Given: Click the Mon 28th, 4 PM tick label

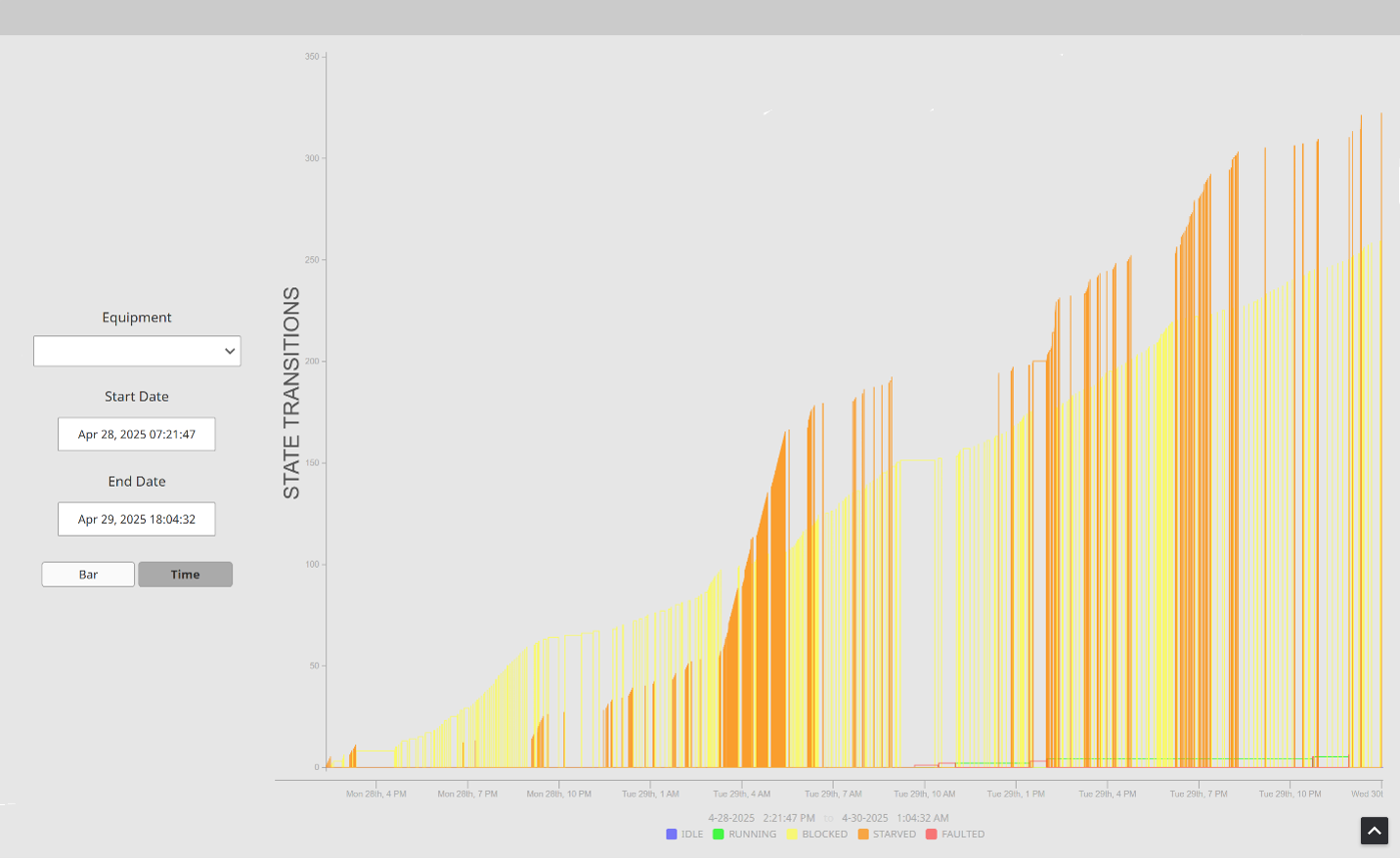Looking at the screenshot, I should pos(376,794).
